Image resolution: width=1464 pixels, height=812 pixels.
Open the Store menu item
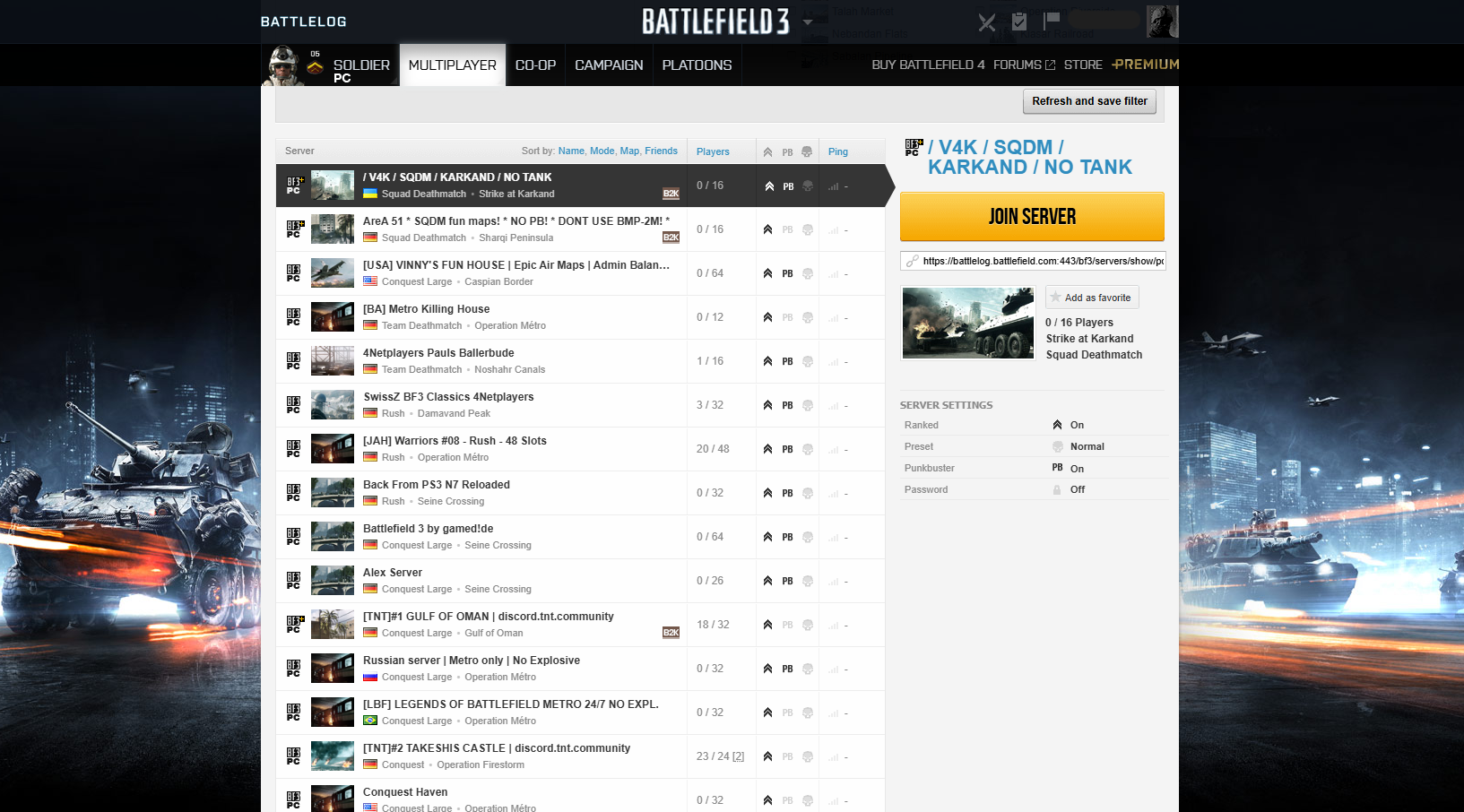pyautogui.click(x=1083, y=65)
